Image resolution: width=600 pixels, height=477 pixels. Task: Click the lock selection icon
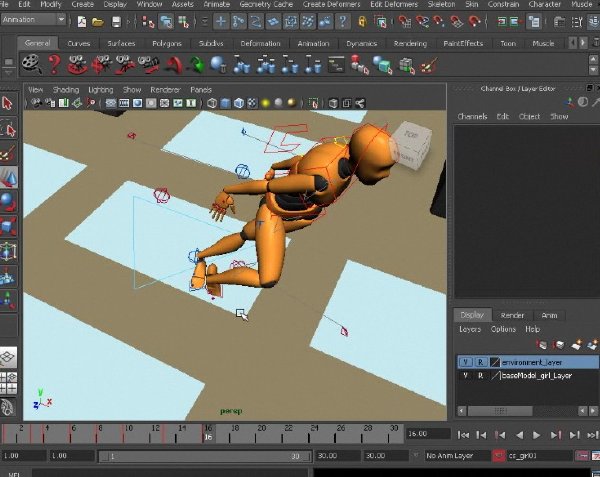tap(362, 22)
